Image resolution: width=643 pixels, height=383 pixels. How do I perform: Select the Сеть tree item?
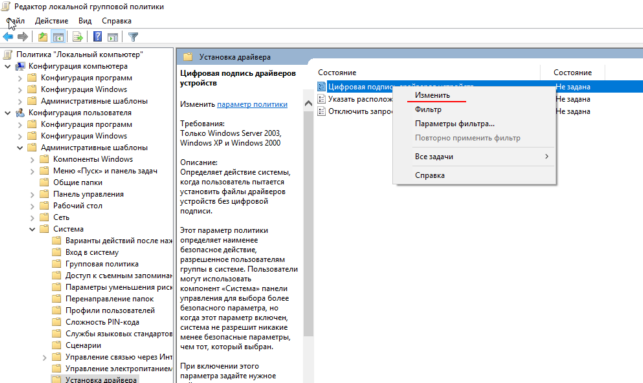coord(61,217)
